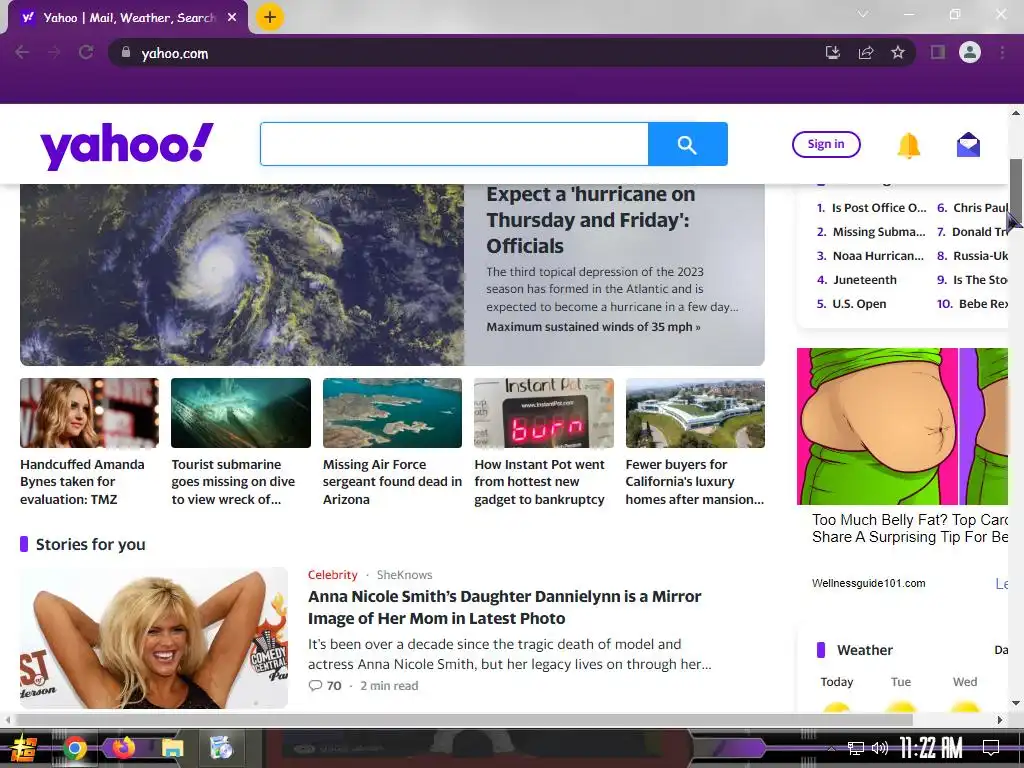Click the install app icon in address bar
This screenshot has width=1024, height=768.
click(833, 53)
